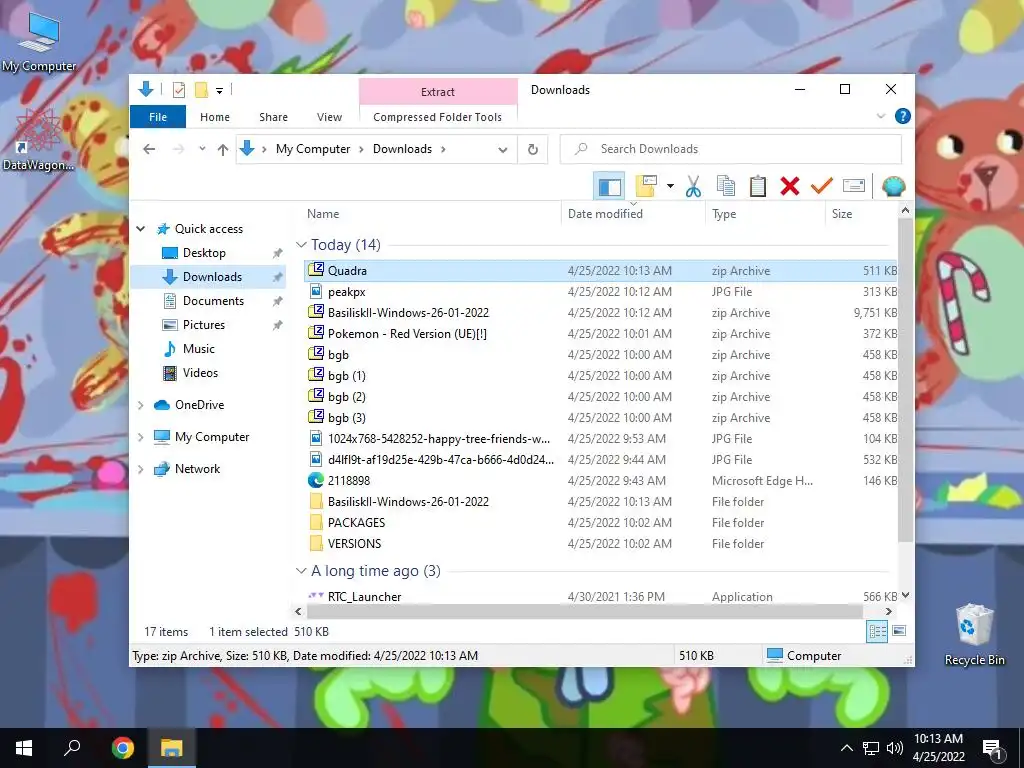Screen dimensions: 1024x768
Task: Click the blue download arrow title bar icon
Action: coord(146,89)
